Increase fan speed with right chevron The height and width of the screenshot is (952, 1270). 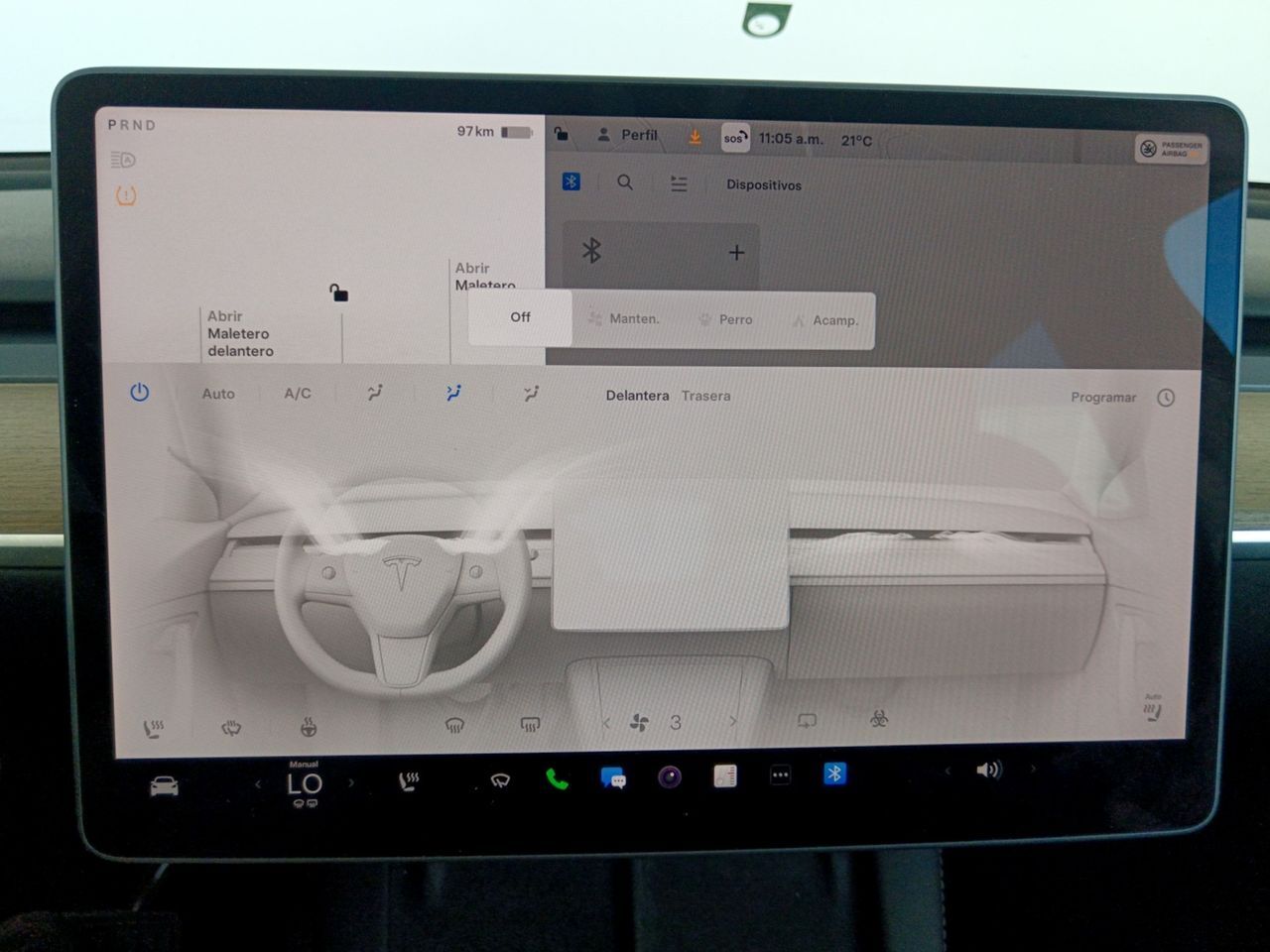tap(733, 722)
